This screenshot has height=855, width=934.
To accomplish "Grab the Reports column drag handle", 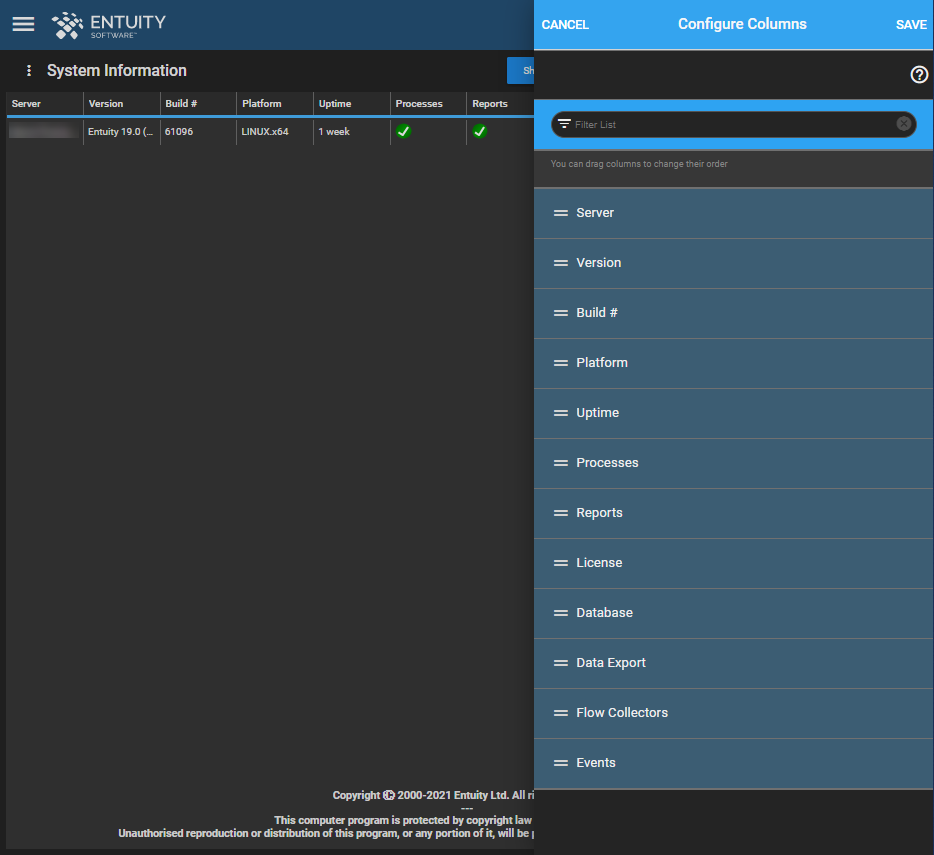I will [x=561, y=513].
